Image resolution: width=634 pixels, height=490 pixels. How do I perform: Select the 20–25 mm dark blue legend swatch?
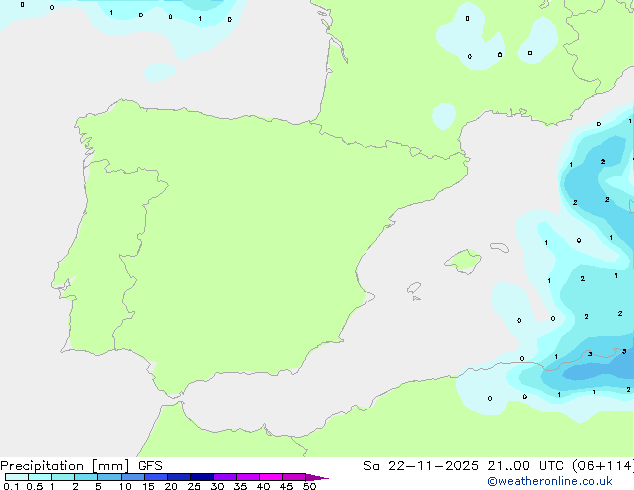click(x=179, y=477)
